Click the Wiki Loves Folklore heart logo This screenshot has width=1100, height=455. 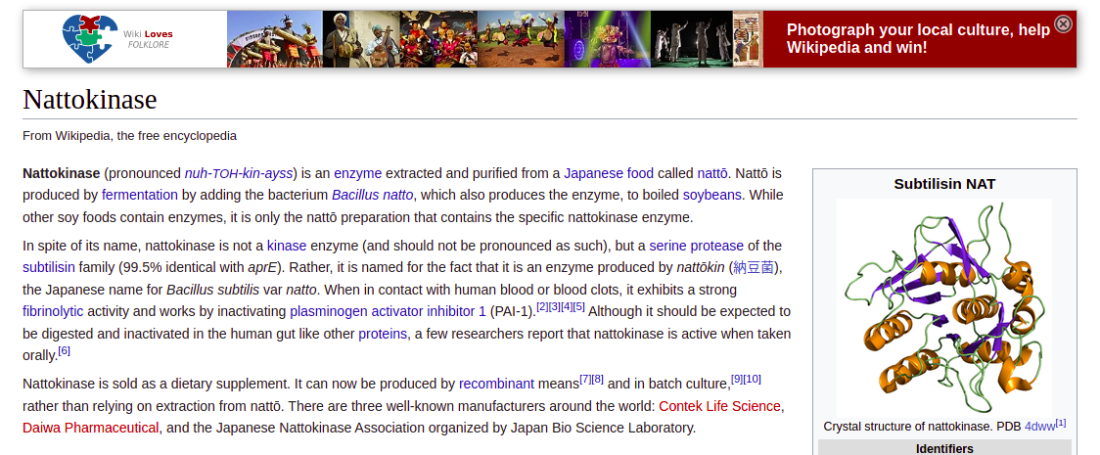point(88,39)
